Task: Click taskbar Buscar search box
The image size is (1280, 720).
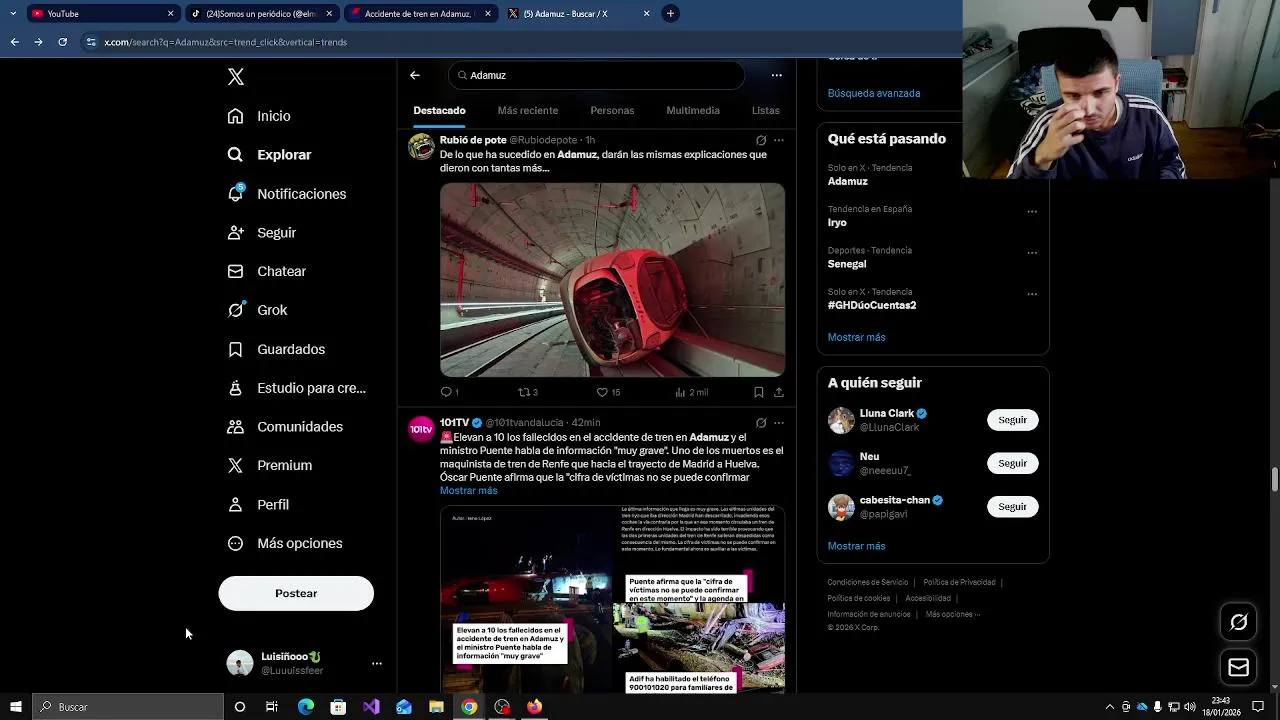Action: tap(128, 707)
